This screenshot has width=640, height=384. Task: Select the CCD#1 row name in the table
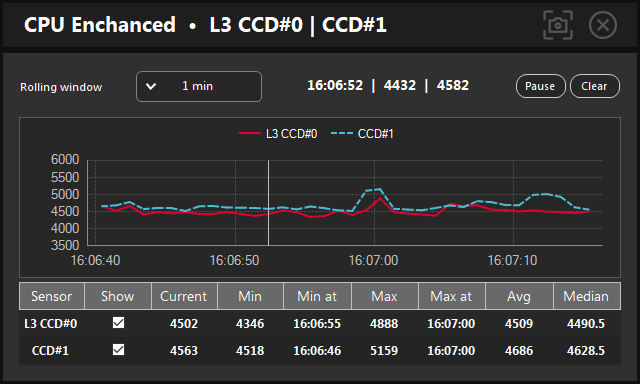pos(50,351)
